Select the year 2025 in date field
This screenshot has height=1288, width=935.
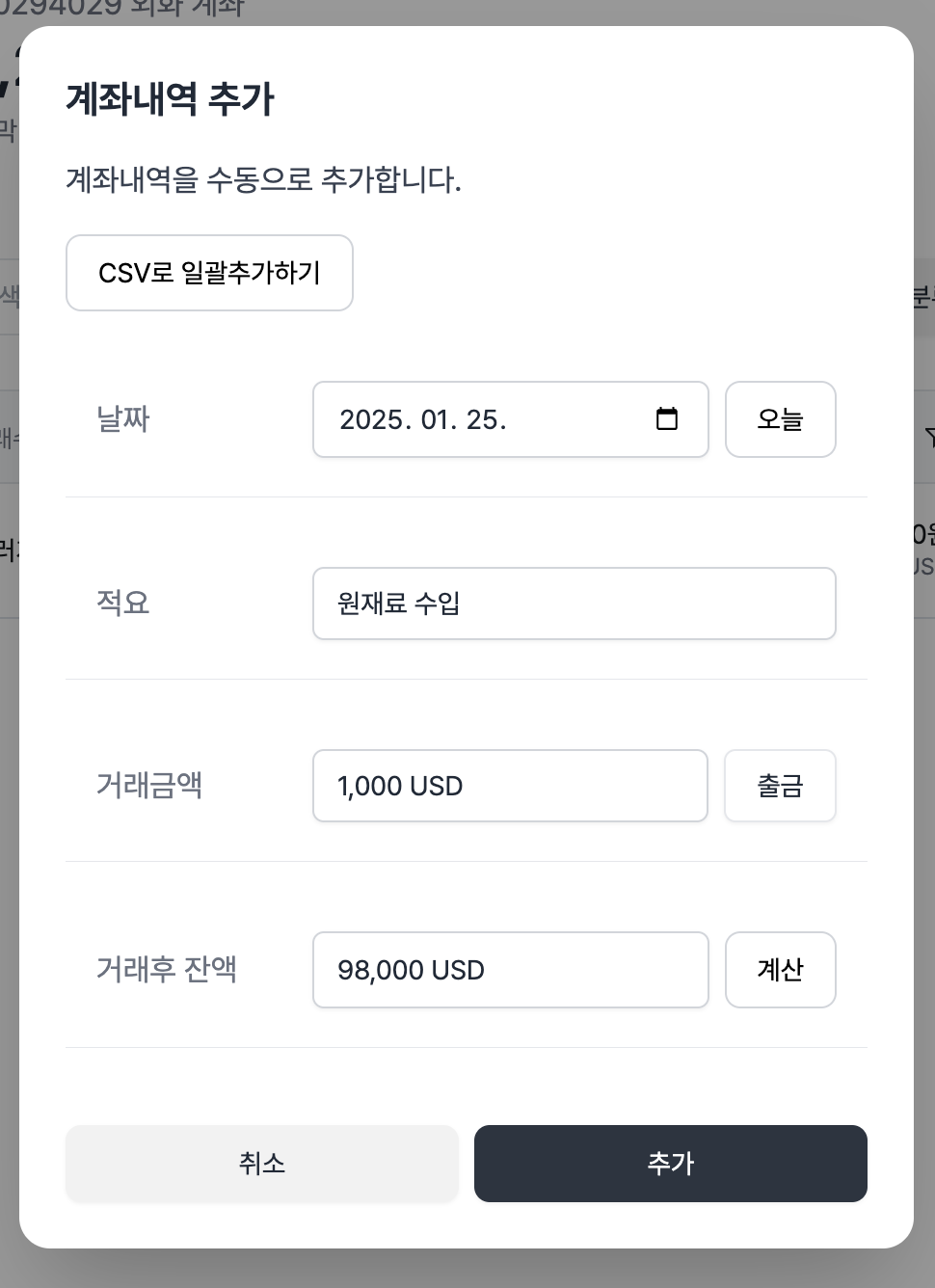tap(371, 420)
